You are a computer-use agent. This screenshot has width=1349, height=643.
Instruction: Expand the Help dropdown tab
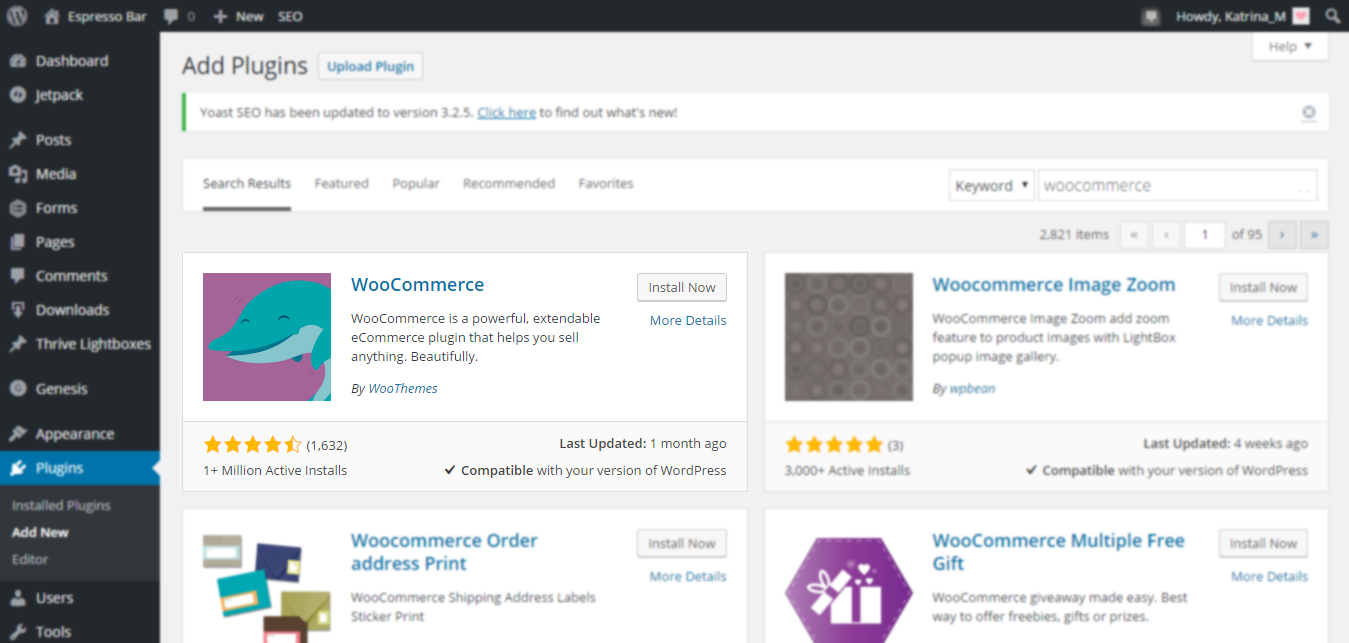coord(1290,47)
